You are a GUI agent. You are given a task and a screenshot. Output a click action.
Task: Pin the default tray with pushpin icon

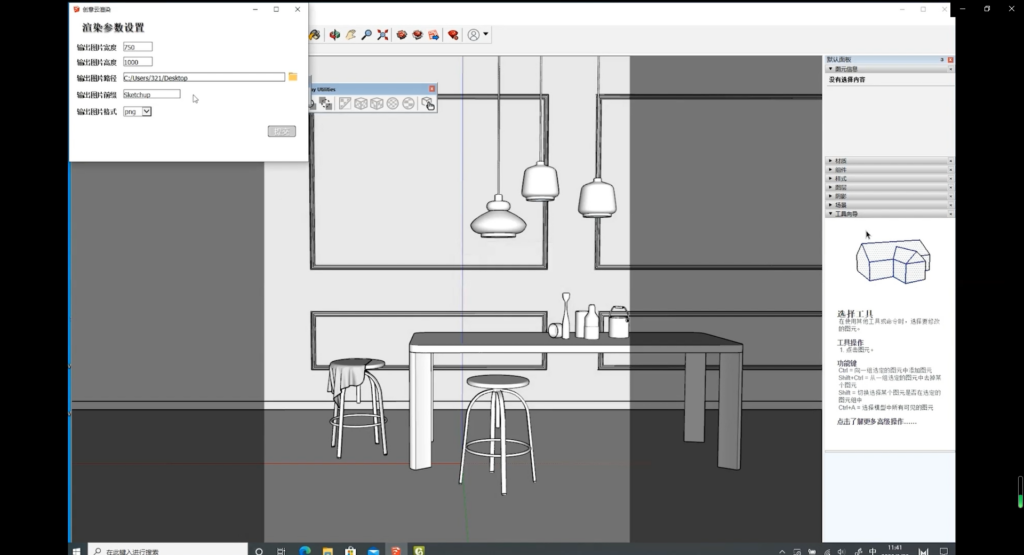pyautogui.click(x=942, y=59)
